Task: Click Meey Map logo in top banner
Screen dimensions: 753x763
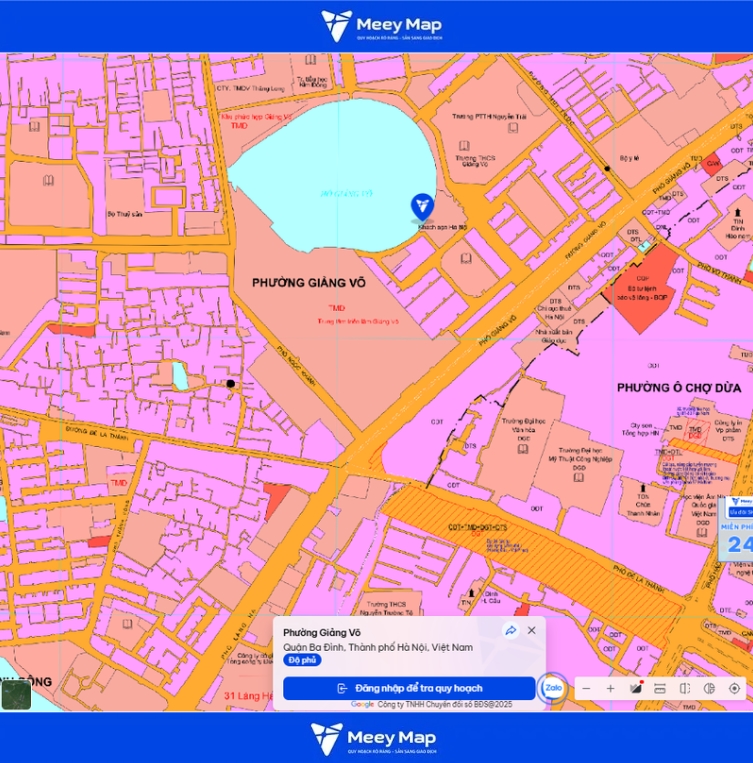Action: (x=381, y=26)
